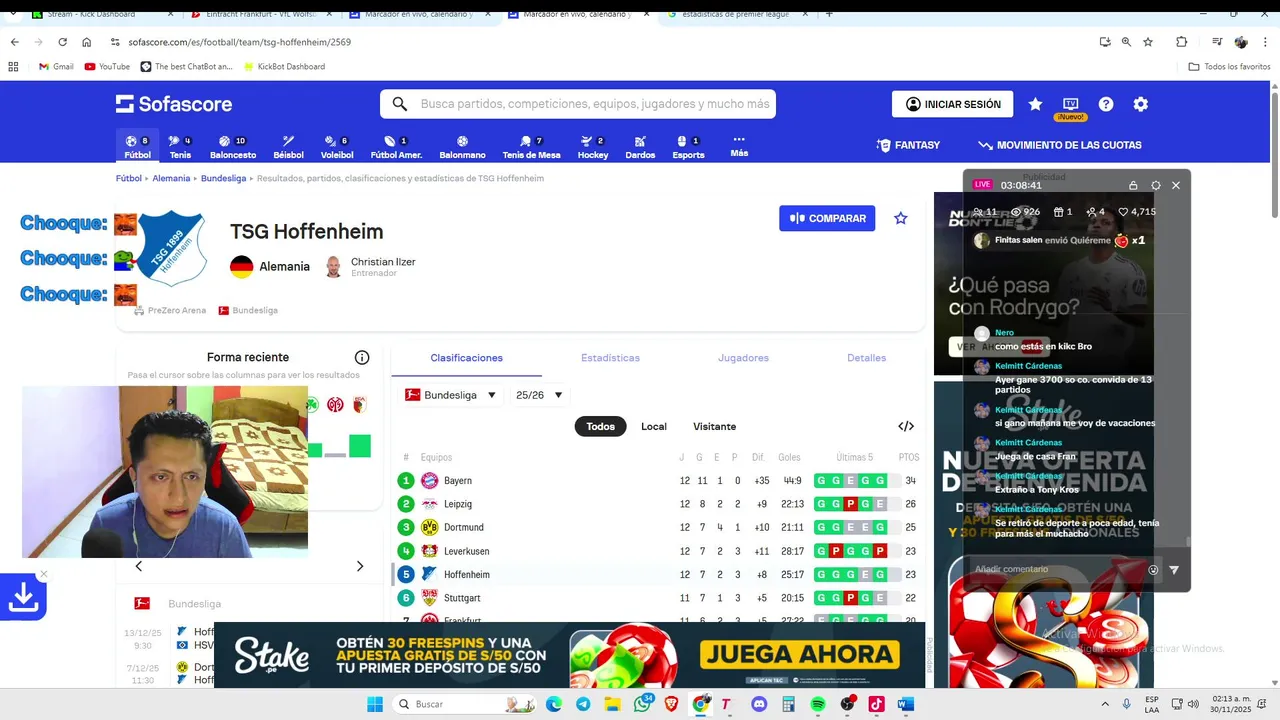
Task: Switch to the Jugadores tab
Action: [743, 358]
